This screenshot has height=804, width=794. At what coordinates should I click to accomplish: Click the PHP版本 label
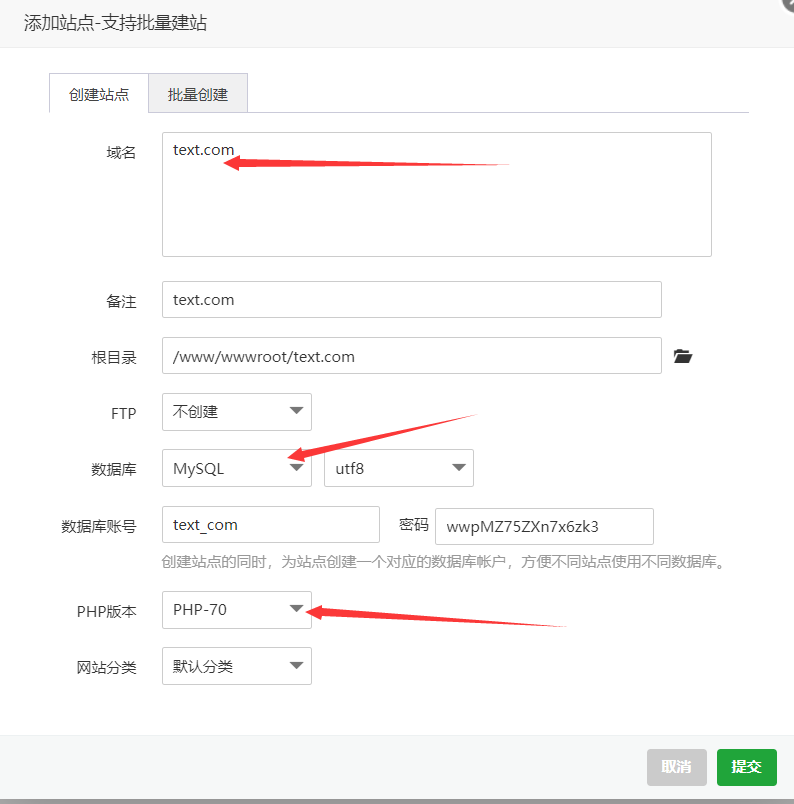[x=106, y=611]
